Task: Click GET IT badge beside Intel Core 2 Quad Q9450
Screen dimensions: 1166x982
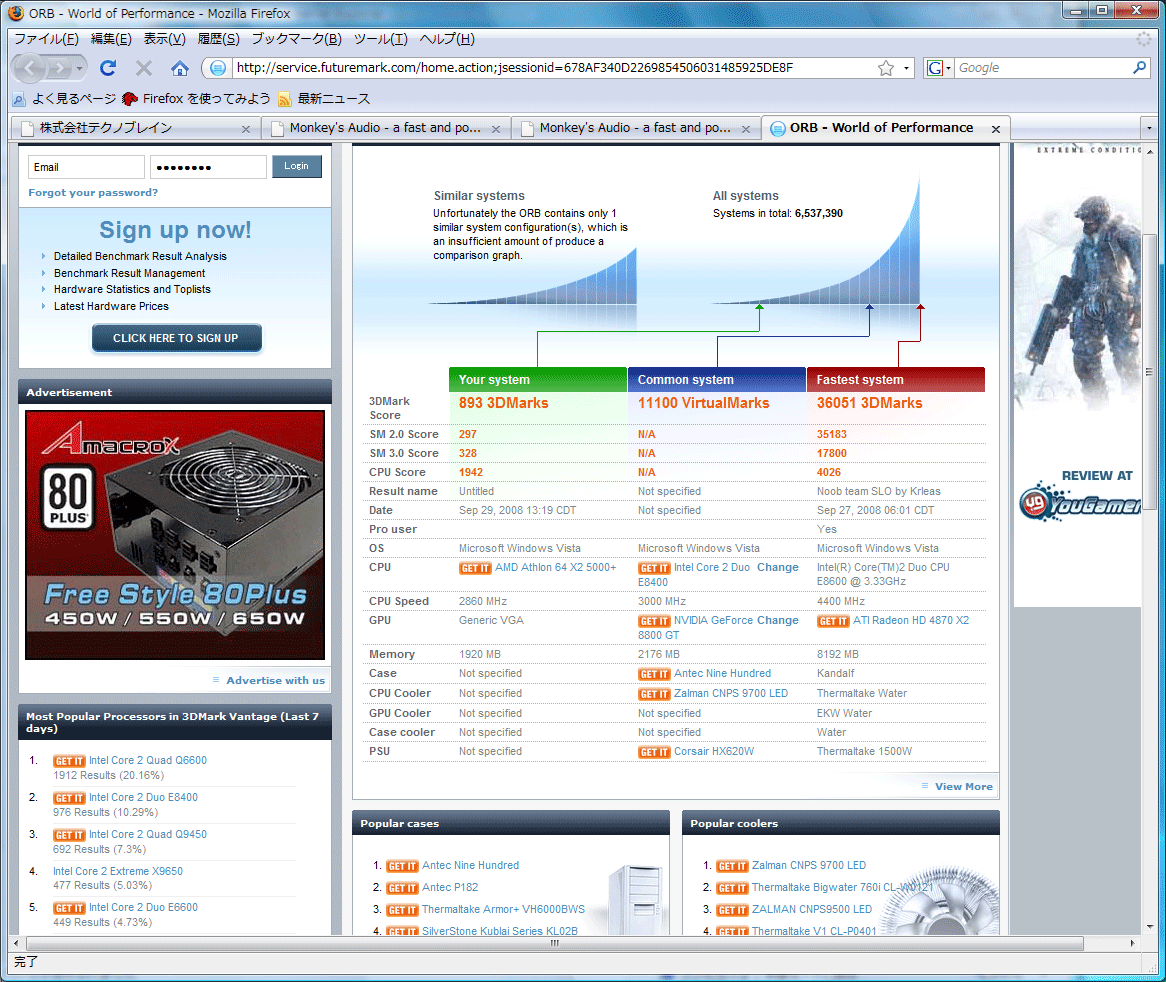Action: click(x=69, y=835)
